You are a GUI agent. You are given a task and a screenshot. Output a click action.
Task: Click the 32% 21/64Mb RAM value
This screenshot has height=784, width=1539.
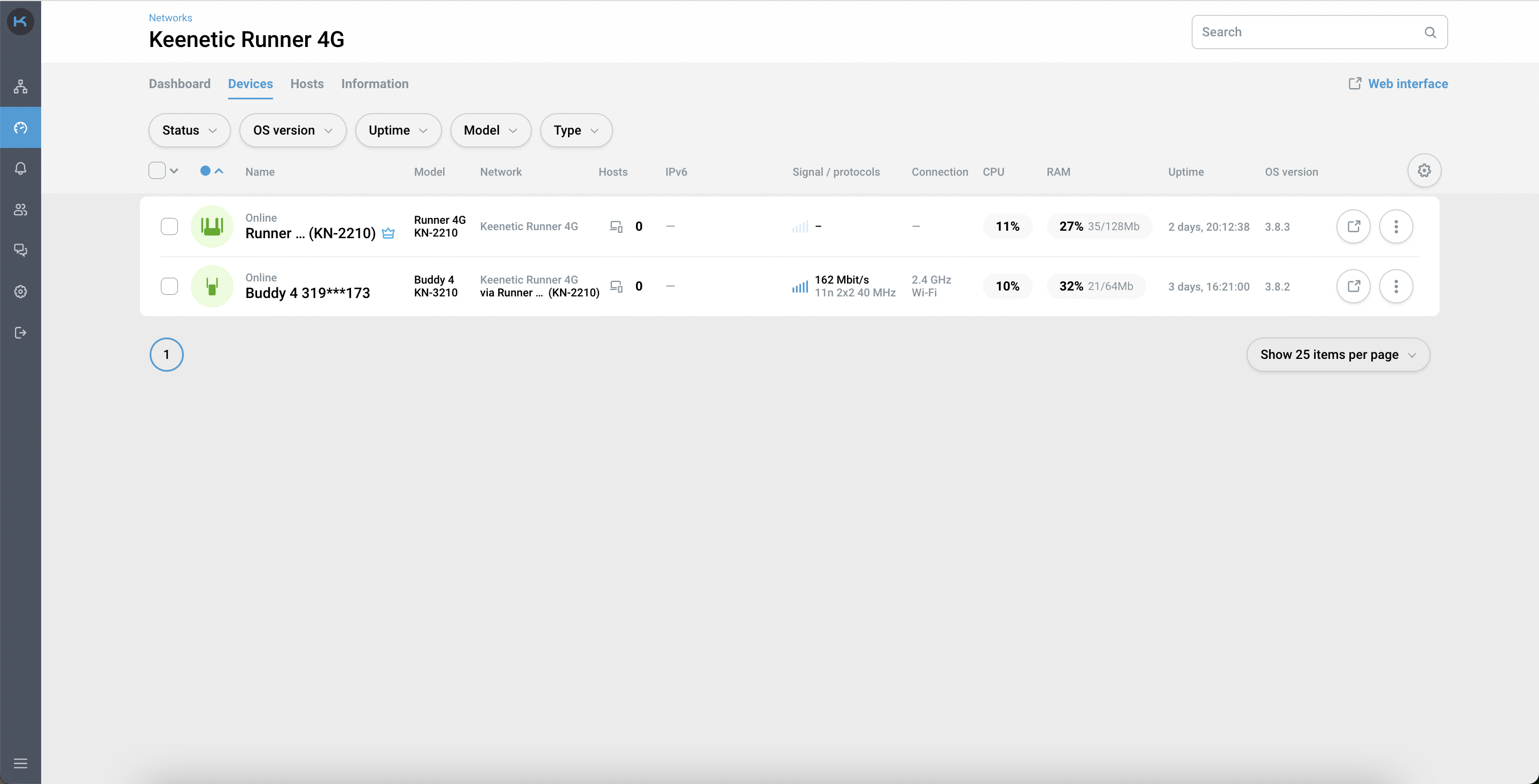pos(1097,286)
